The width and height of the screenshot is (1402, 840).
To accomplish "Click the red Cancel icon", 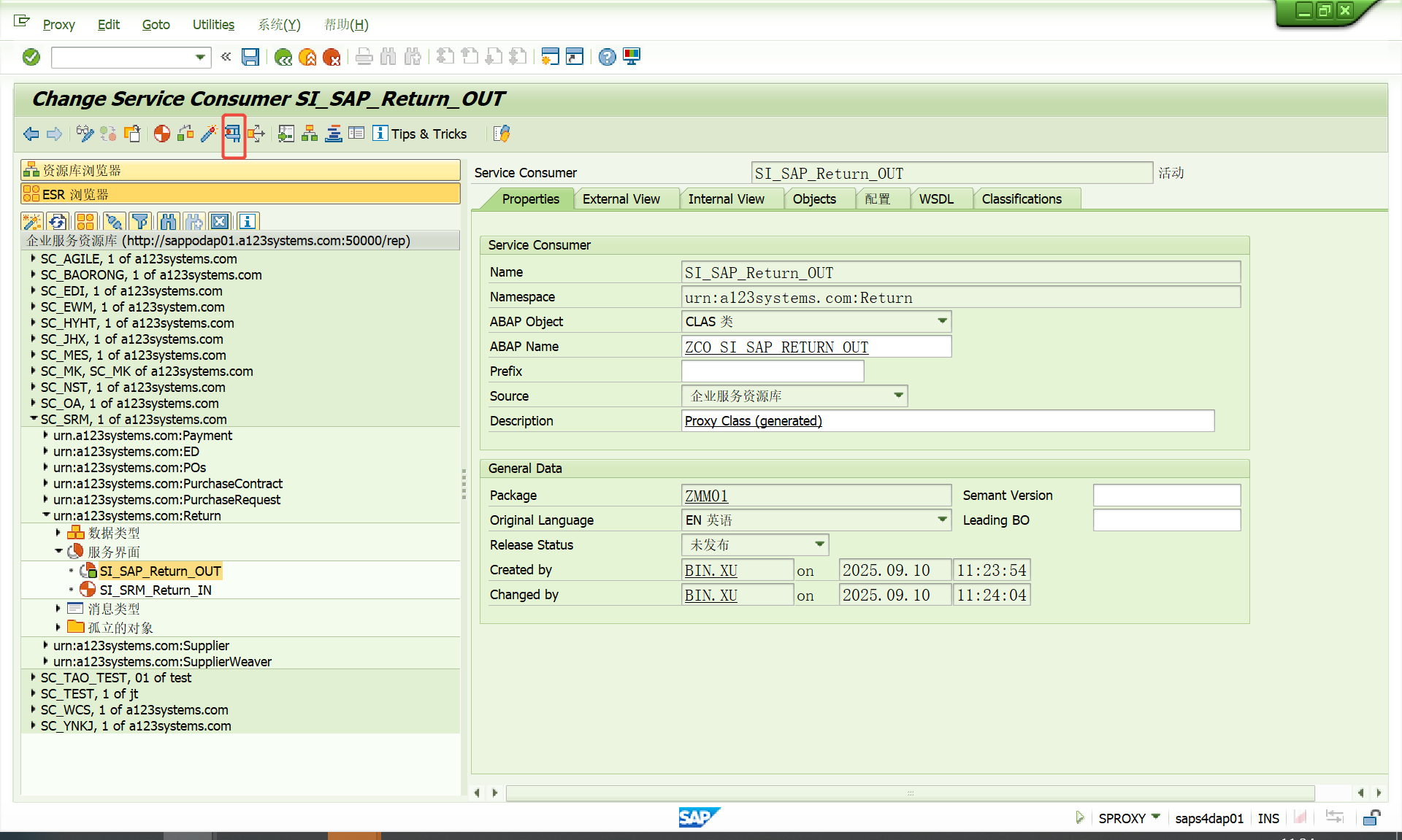I will point(332,57).
